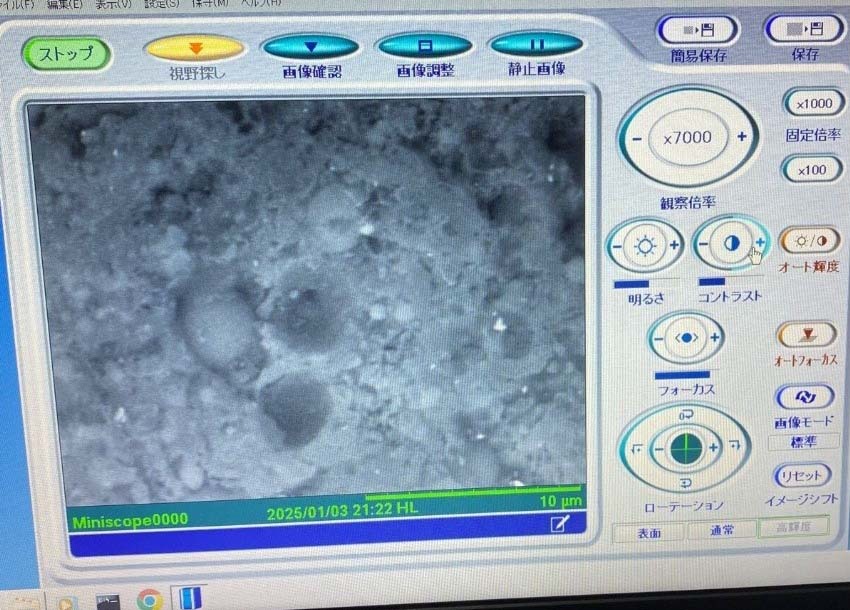Viewport: 850px width, 610px height.
Task: Click the edit note icon below the image
Action: coord(558,523)
